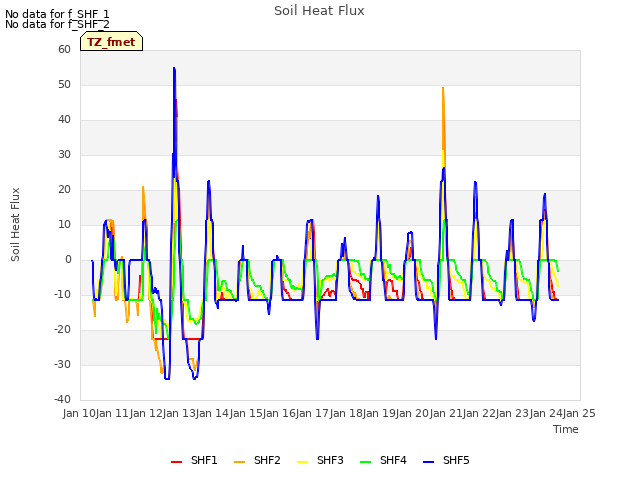The image size is (640, 480).
Task: Click the yellow SHF3 legend swatch
Action: [302, 462]
